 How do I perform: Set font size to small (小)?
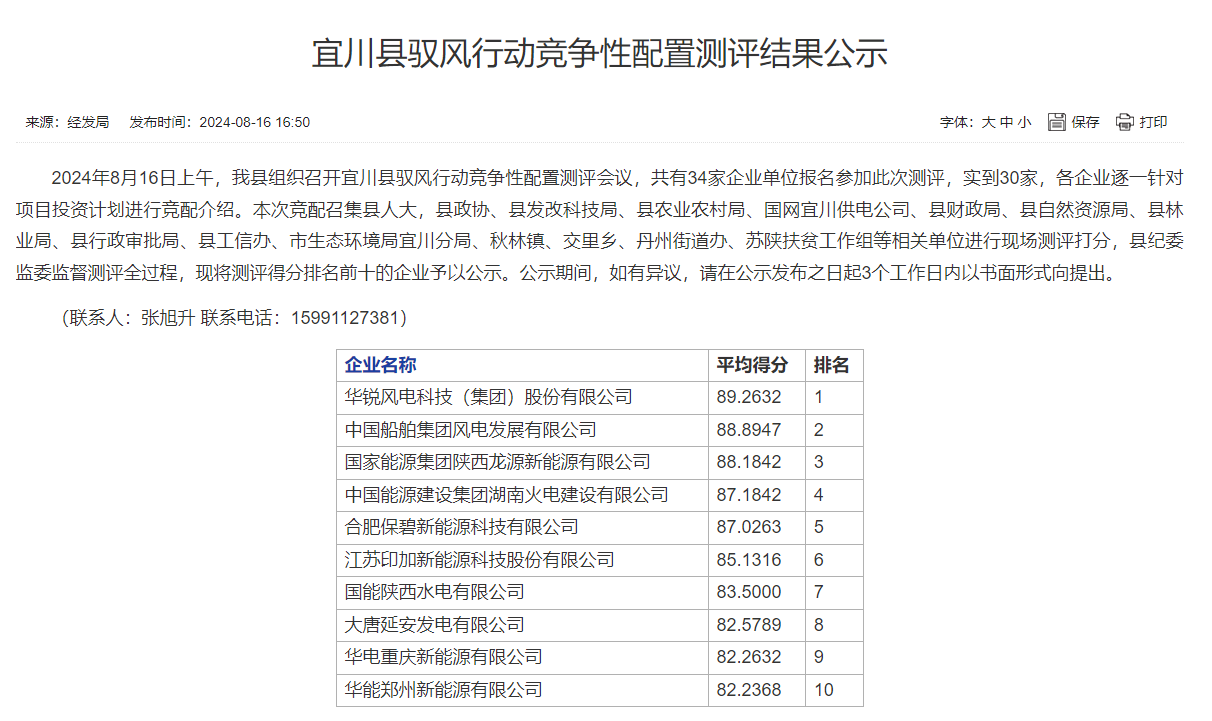[1024, 122]
